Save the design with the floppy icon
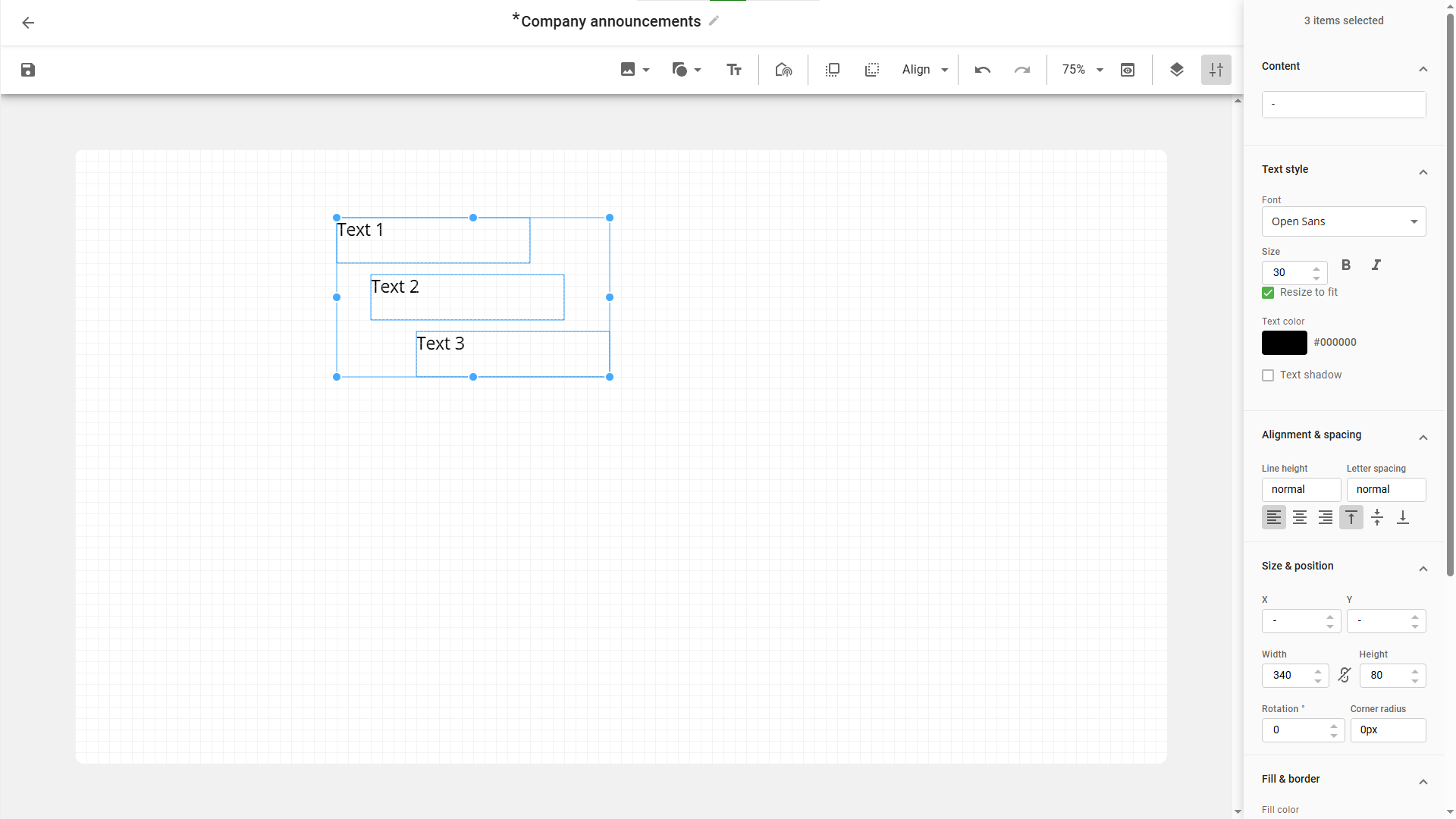The height and width of the screenshot is (819, 1456). tap(28, 70)
